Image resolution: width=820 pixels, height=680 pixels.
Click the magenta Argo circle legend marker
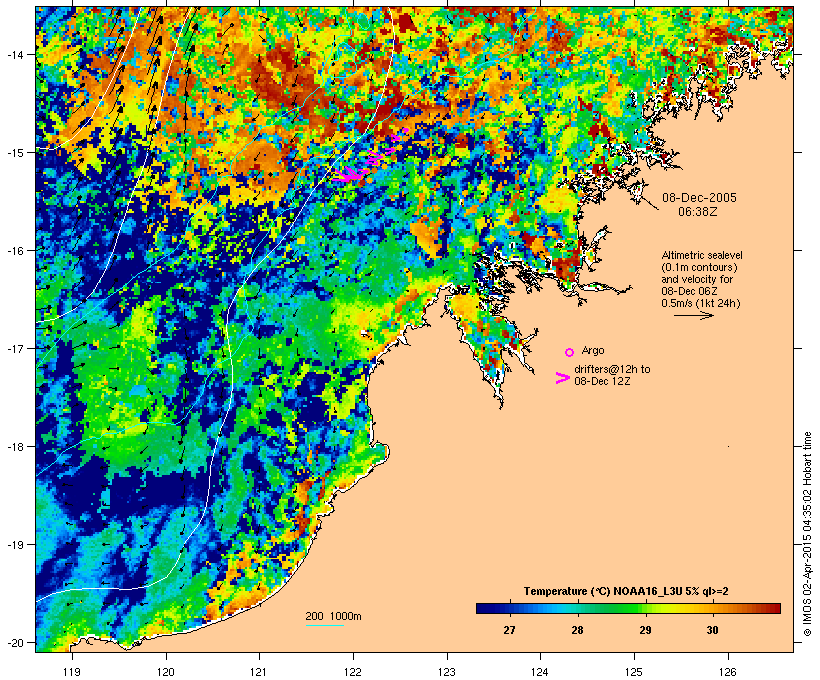(x=570, y=352)
